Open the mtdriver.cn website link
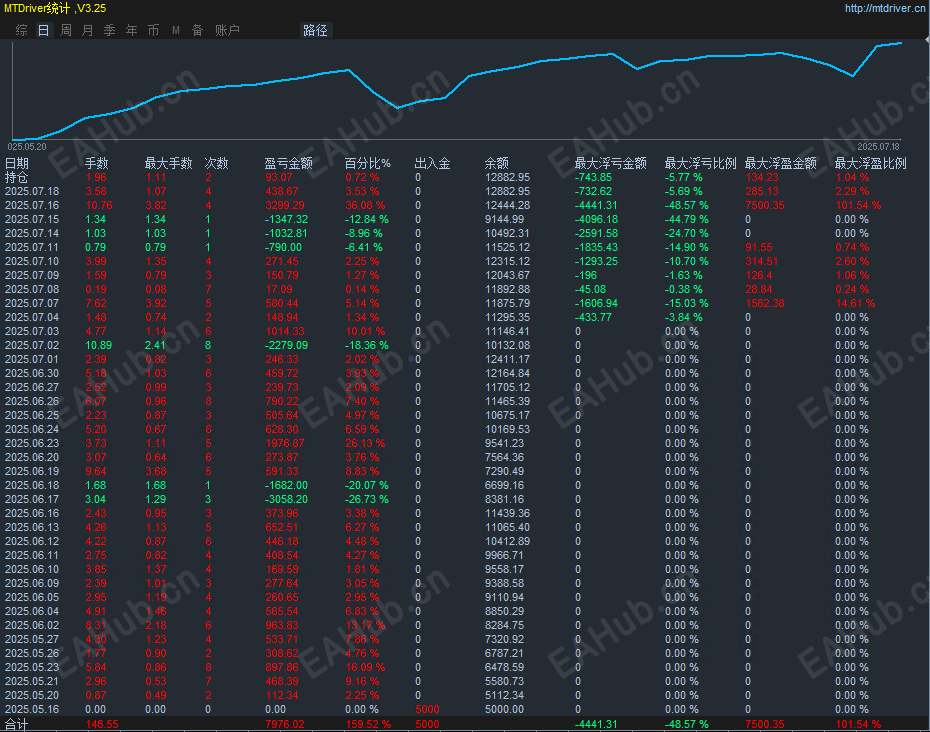Screen dimensions: 930x732 (885, 8)
